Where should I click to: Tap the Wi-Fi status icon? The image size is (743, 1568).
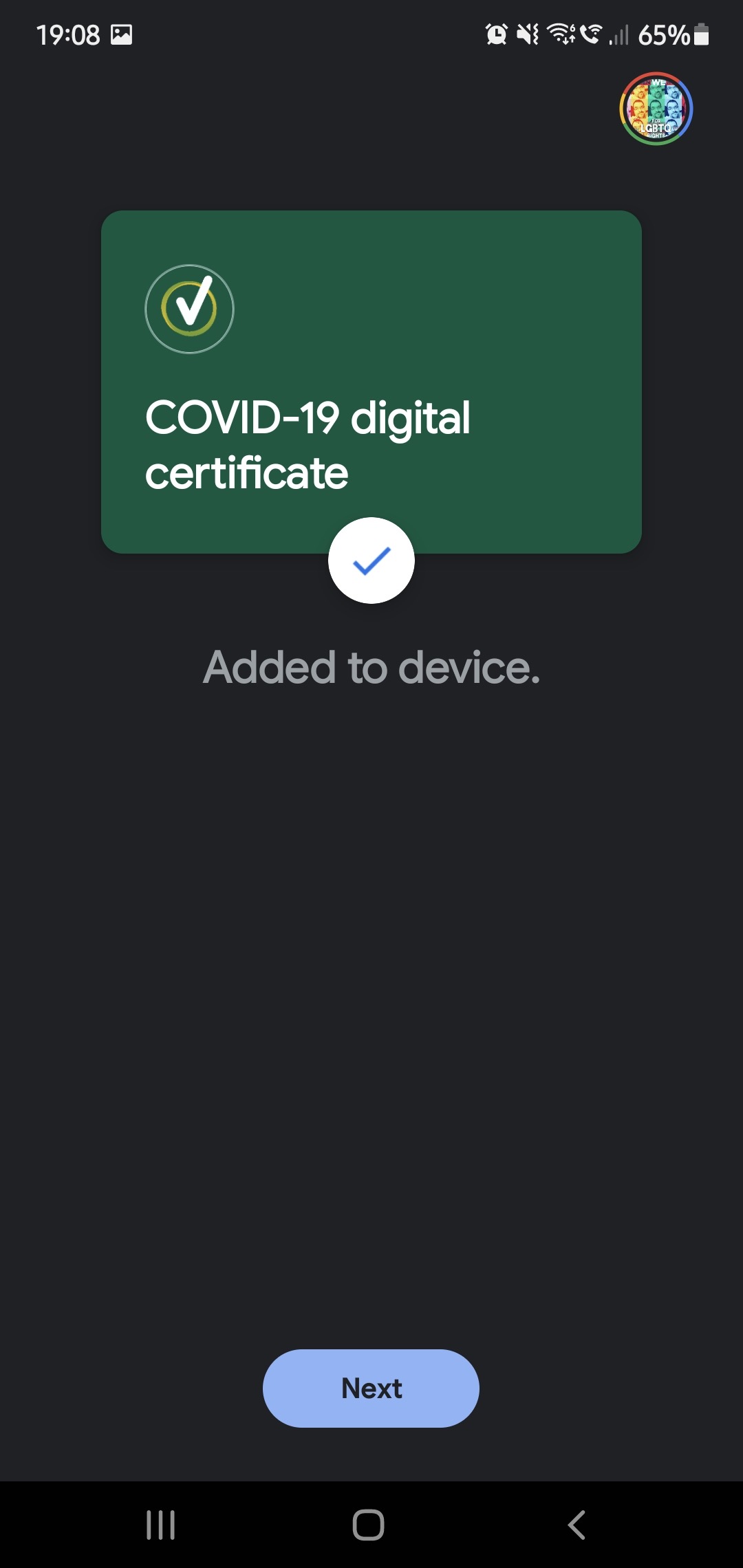coord(561,34)
